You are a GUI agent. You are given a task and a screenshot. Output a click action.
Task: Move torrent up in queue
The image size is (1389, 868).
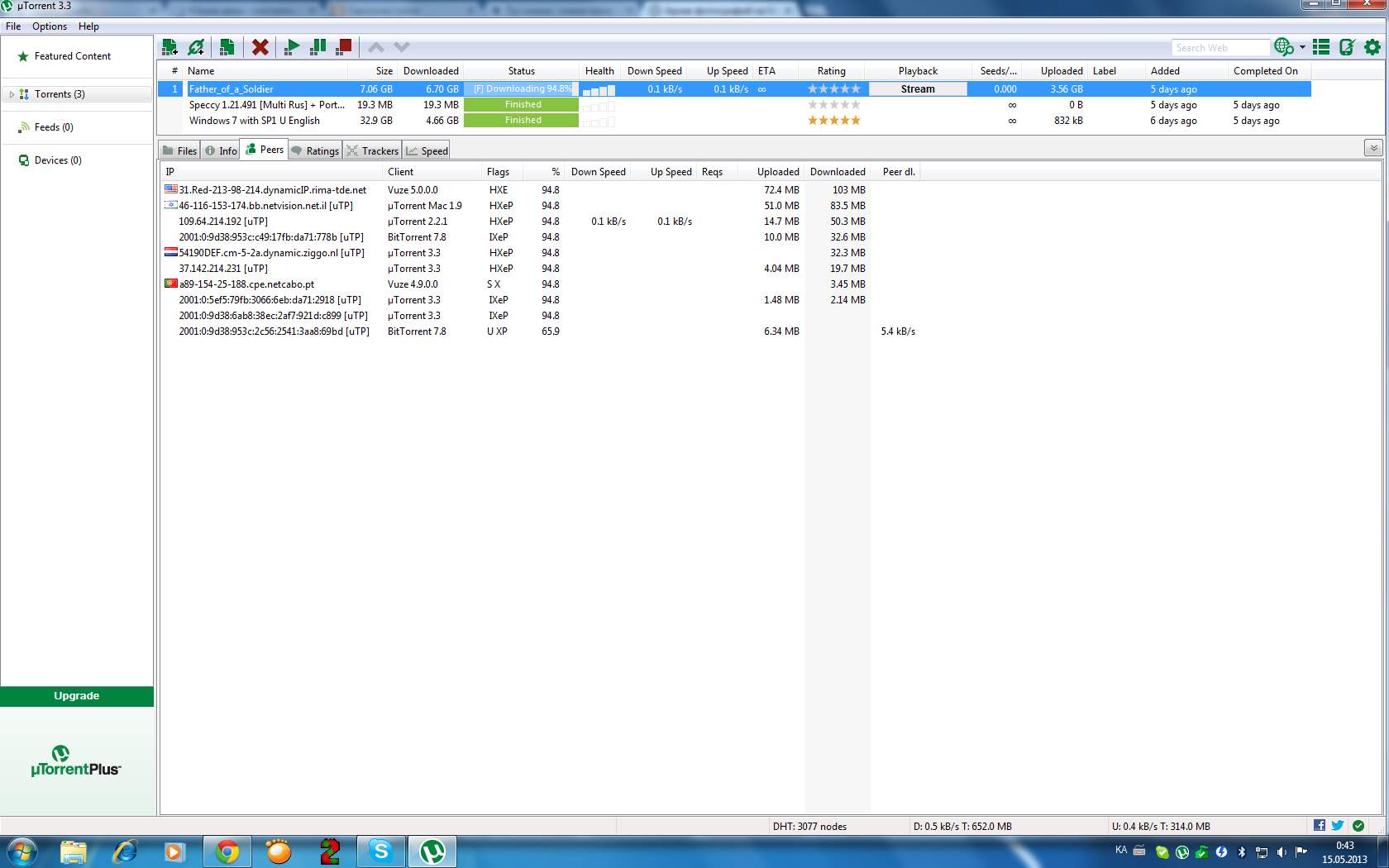[376, 47]
